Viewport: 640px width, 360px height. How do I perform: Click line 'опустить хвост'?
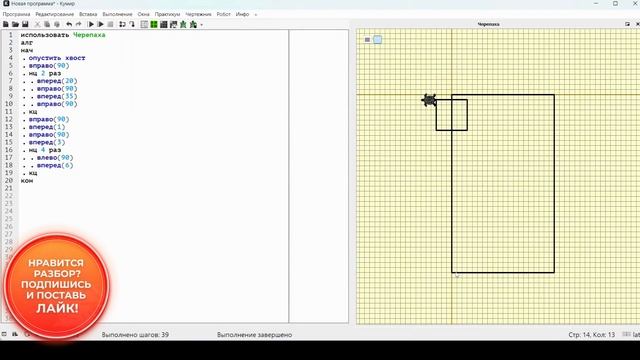[x=57, y=58]
